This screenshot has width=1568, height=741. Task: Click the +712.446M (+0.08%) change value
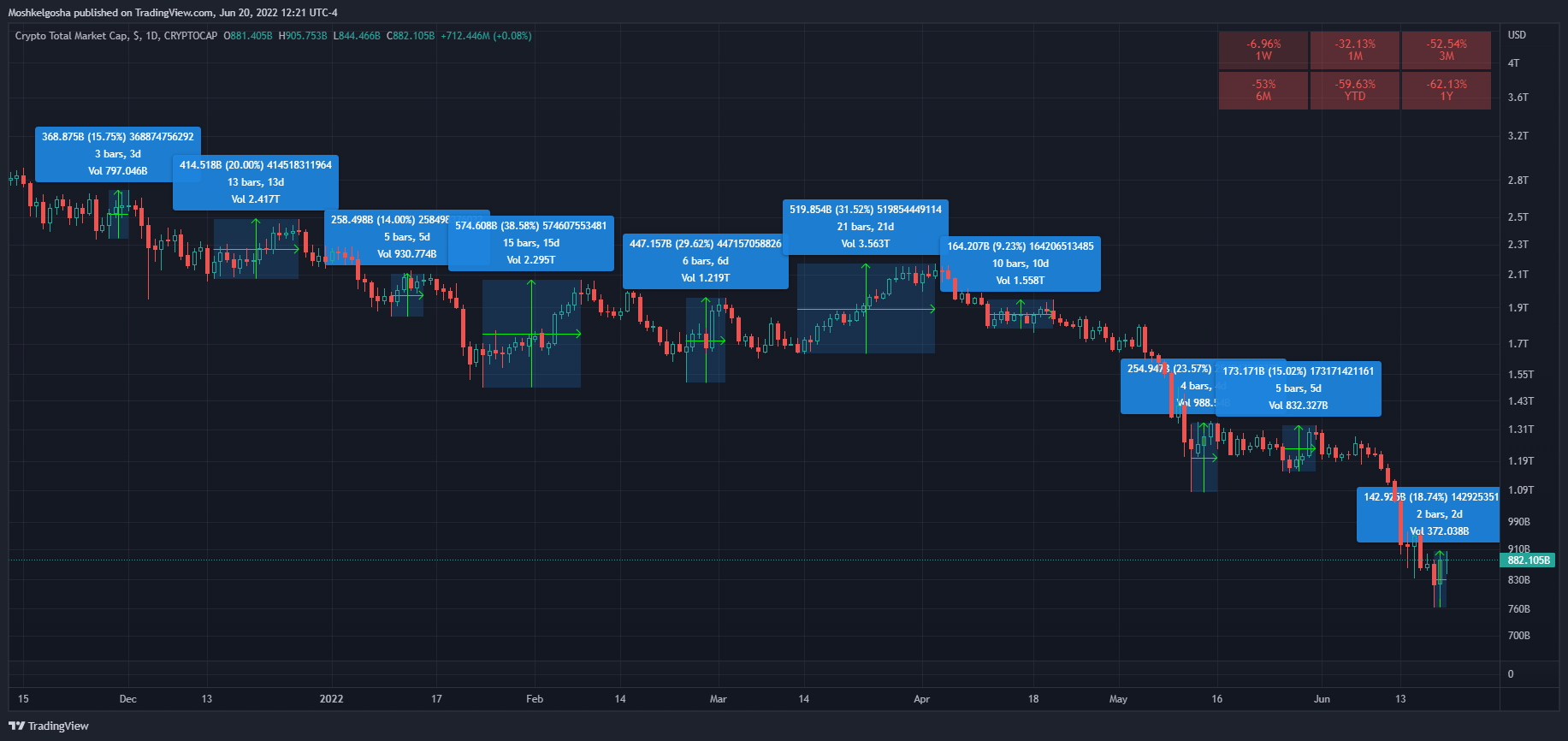pyautogui.click(x=486, y=36)
